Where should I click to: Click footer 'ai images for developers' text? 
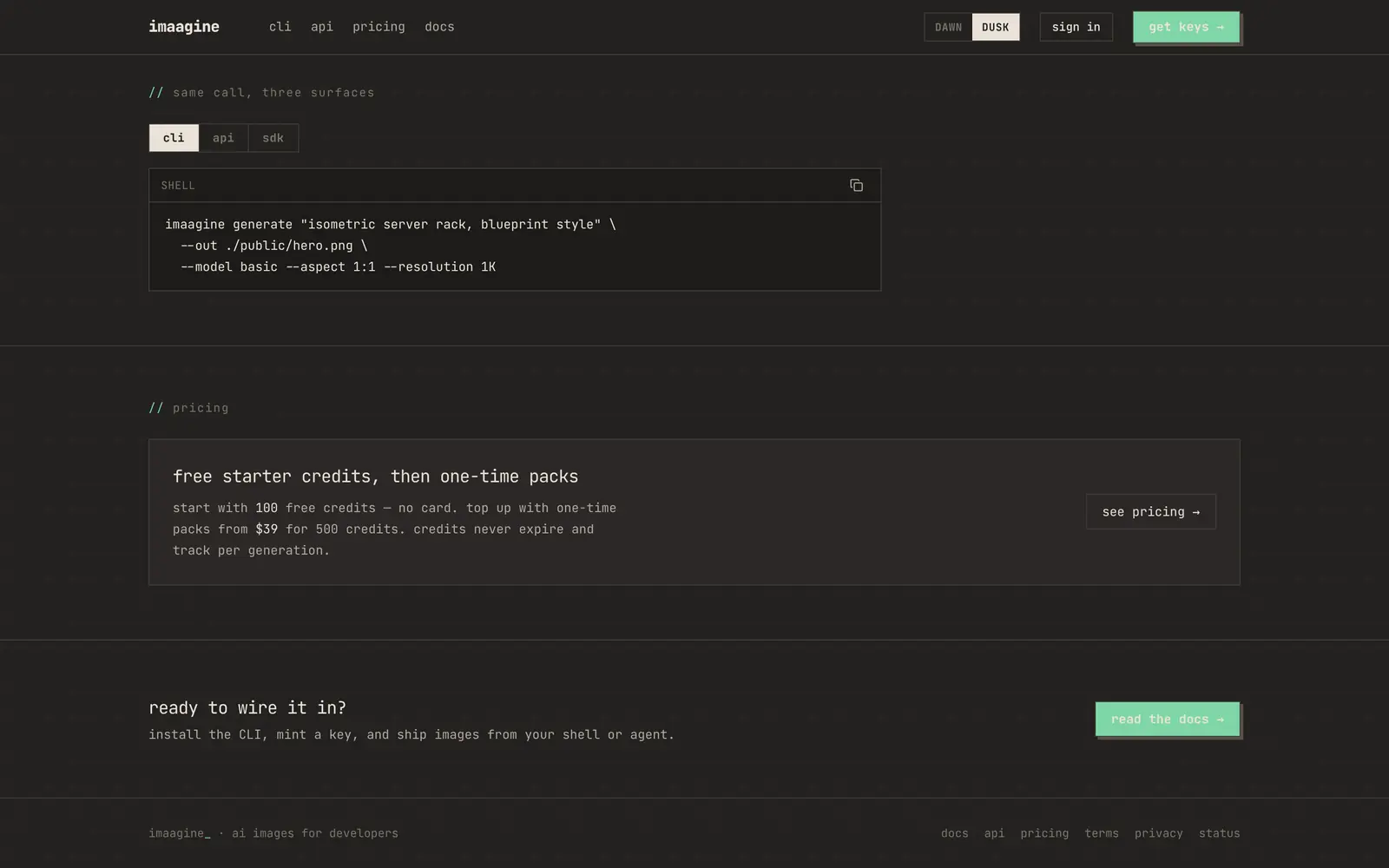click(315, 833)
